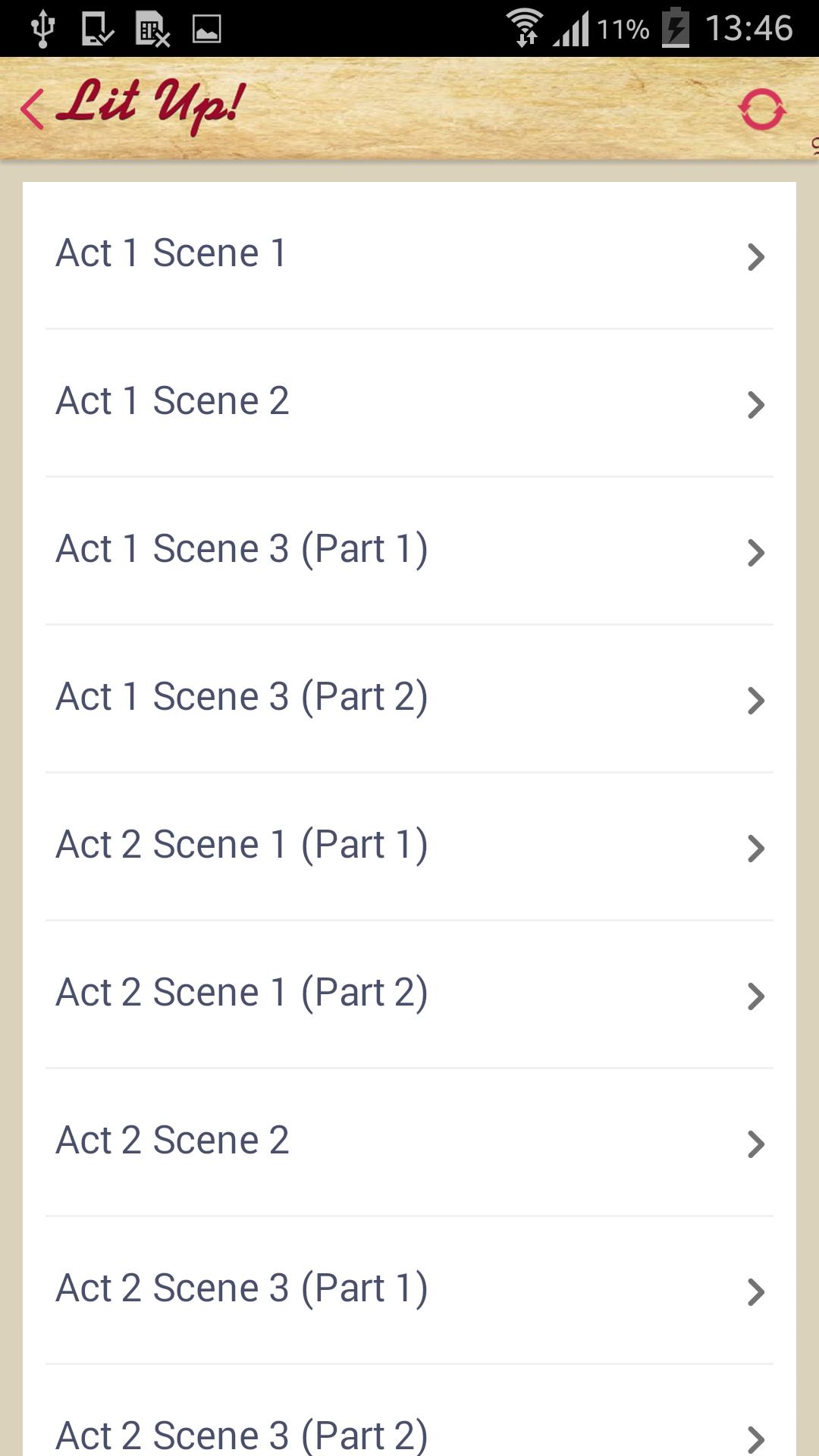Select Act 2 Scene 1 (Part 2)
819x1456 pixels.
242,993
